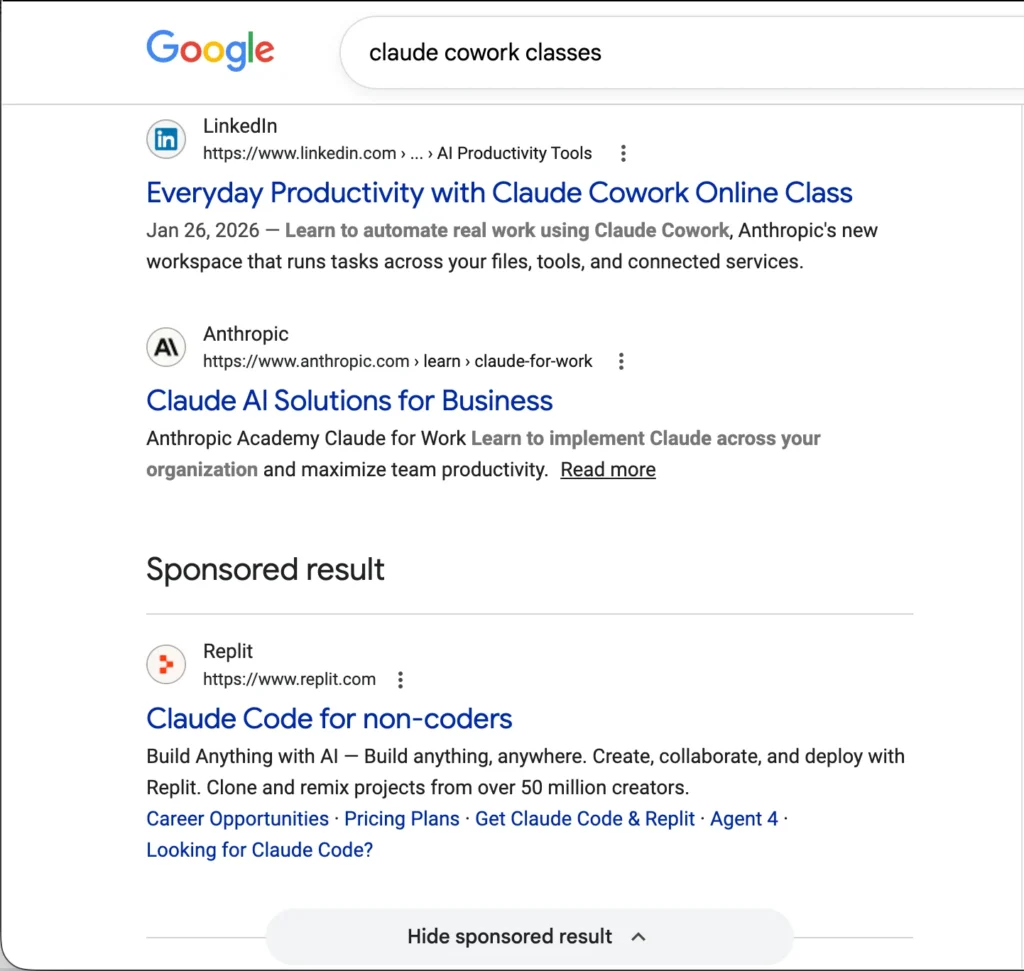Open the Agent 4 sitelink
Image resolution: width=1024 pixels, height=971 pixels.
point(744,818)
